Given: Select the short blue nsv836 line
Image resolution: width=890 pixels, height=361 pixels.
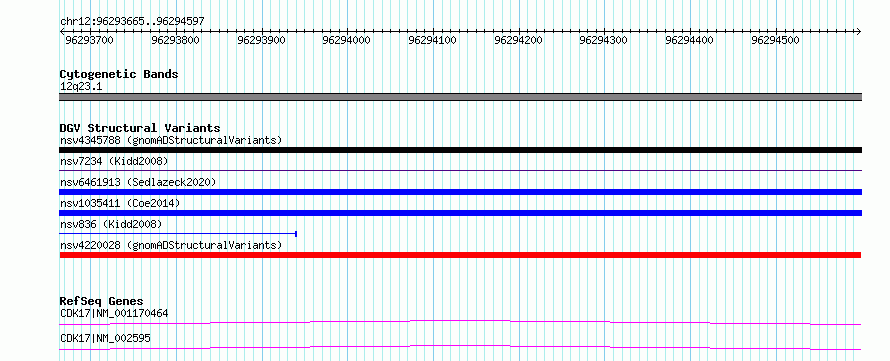Looking at the screenshot, I should point(178,233).
